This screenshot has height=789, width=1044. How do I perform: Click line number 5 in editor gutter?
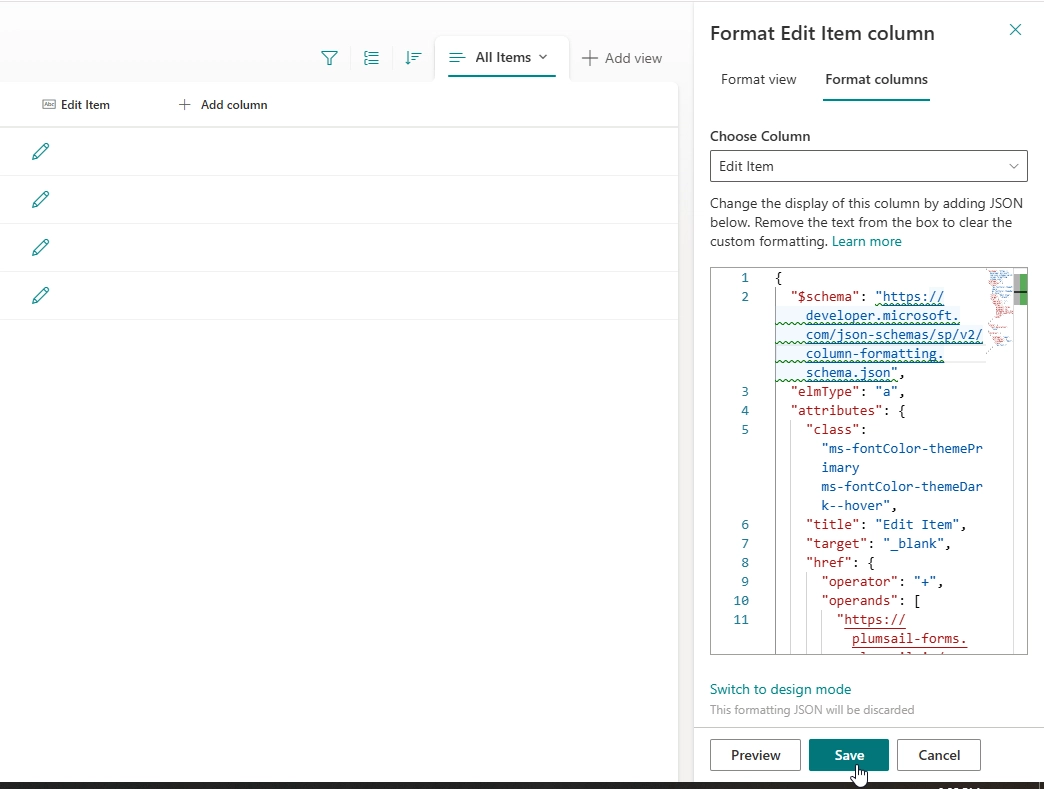pyautogui.click(x=745, y=429)
